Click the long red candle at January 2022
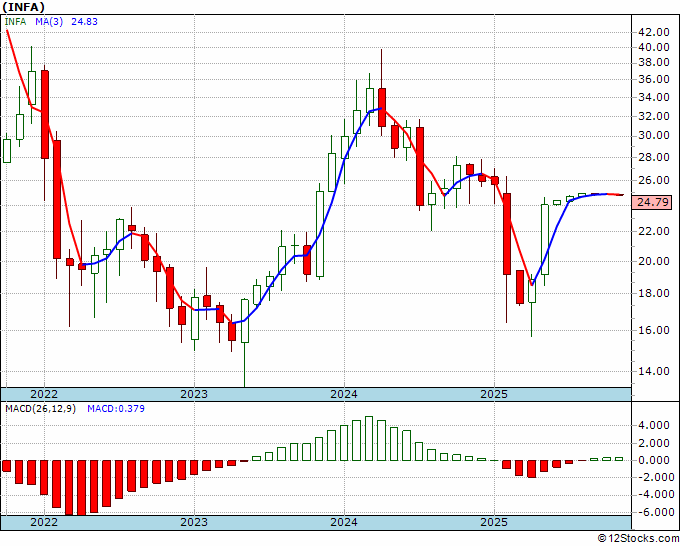Screen dimensions: 680x546 45,114
